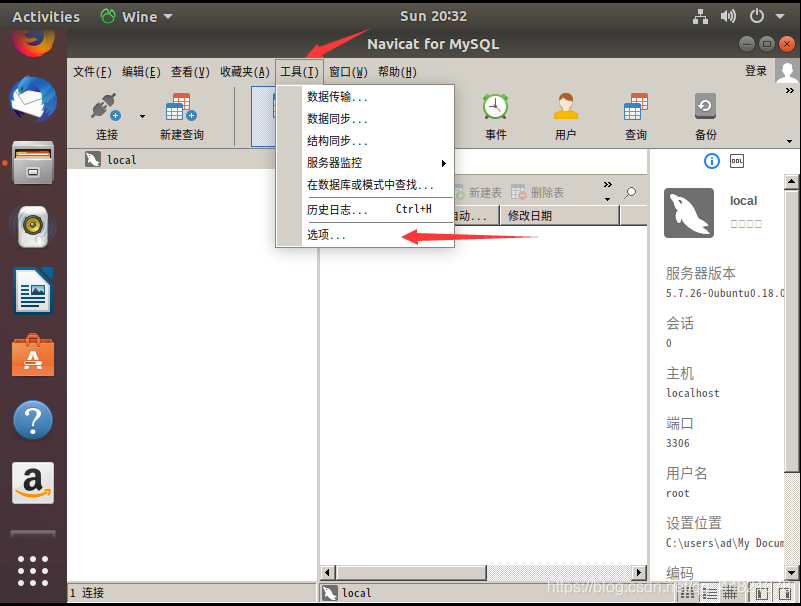Click the local tab in status bar
The height and width of the screenshot is (606, 801).
pyautogui.click(x=347, y=593)
